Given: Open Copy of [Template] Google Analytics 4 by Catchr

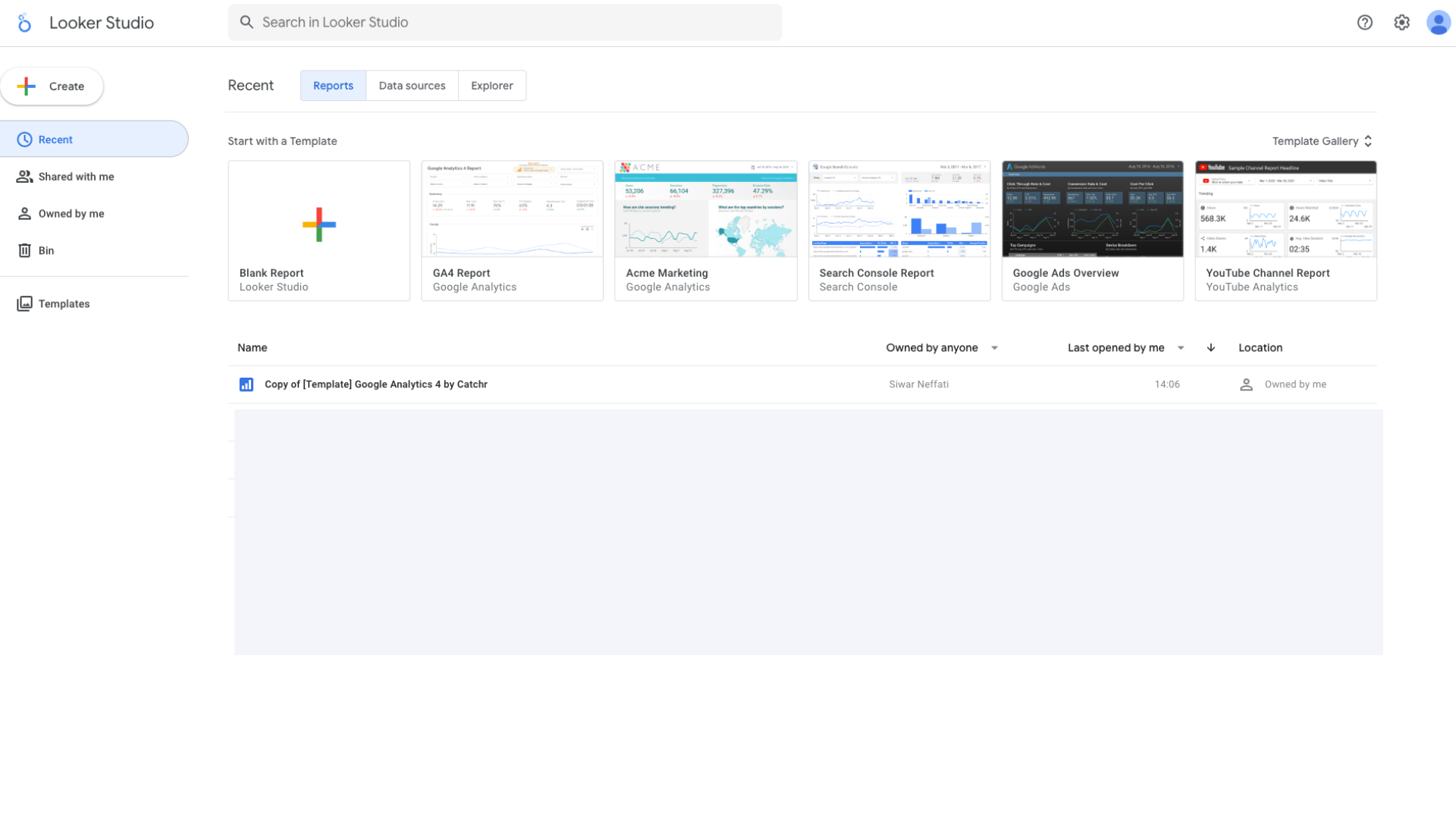Looking at the screenshot, I should [x=375, y=384].
